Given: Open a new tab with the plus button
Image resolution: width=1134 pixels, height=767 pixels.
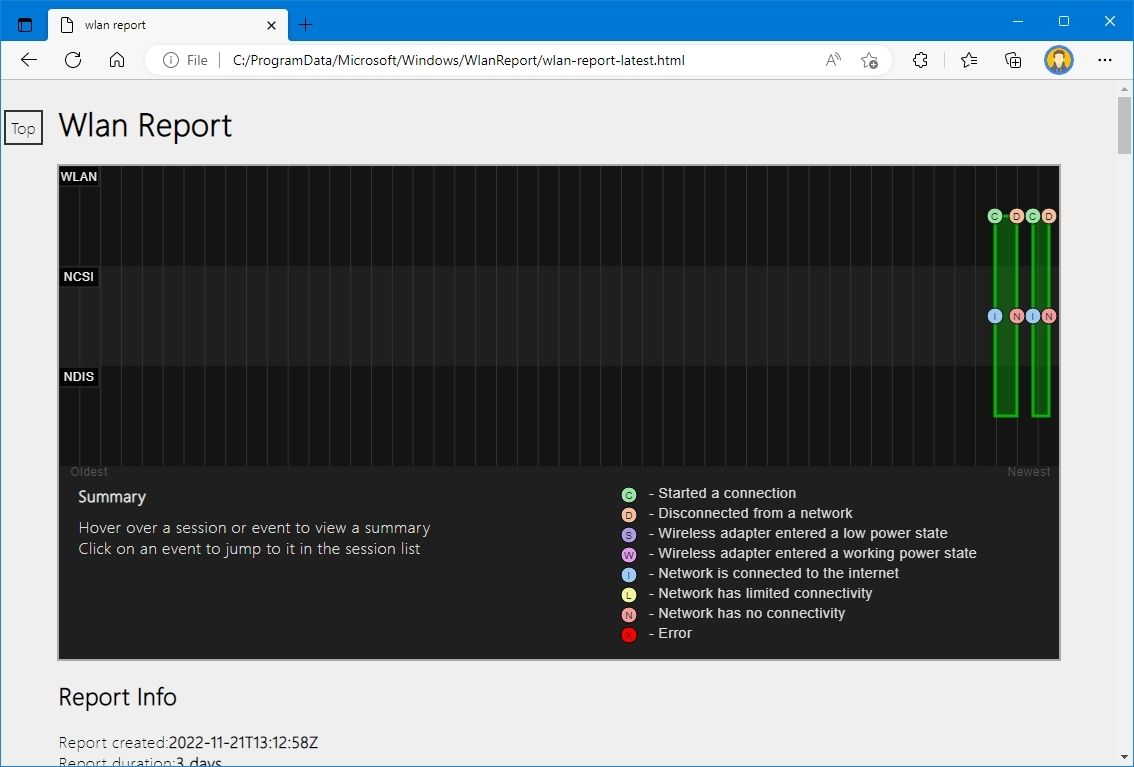Looking at the screenshot, I should pos(304,25).
